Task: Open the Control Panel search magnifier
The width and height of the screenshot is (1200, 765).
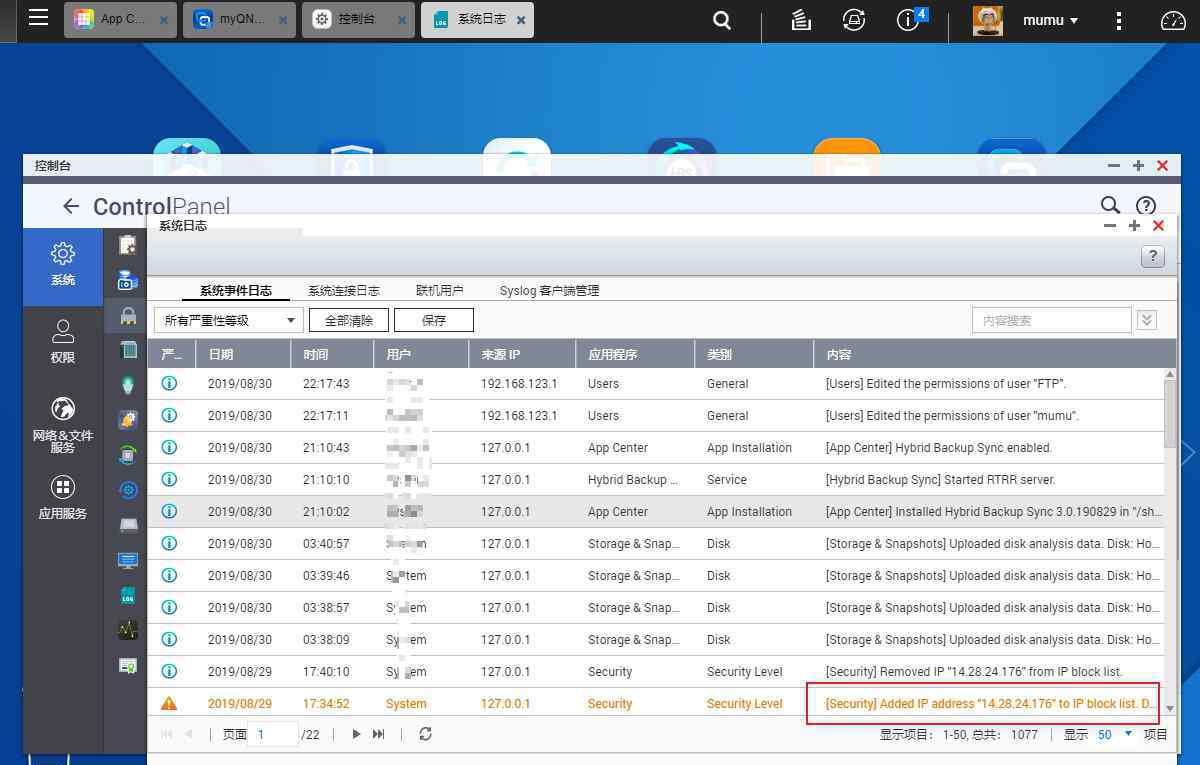Action: (x=1110, y=204)
